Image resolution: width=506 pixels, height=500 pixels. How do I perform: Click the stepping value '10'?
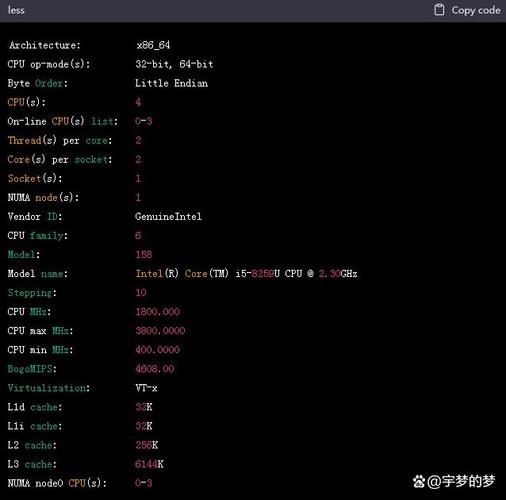point(141,293)
